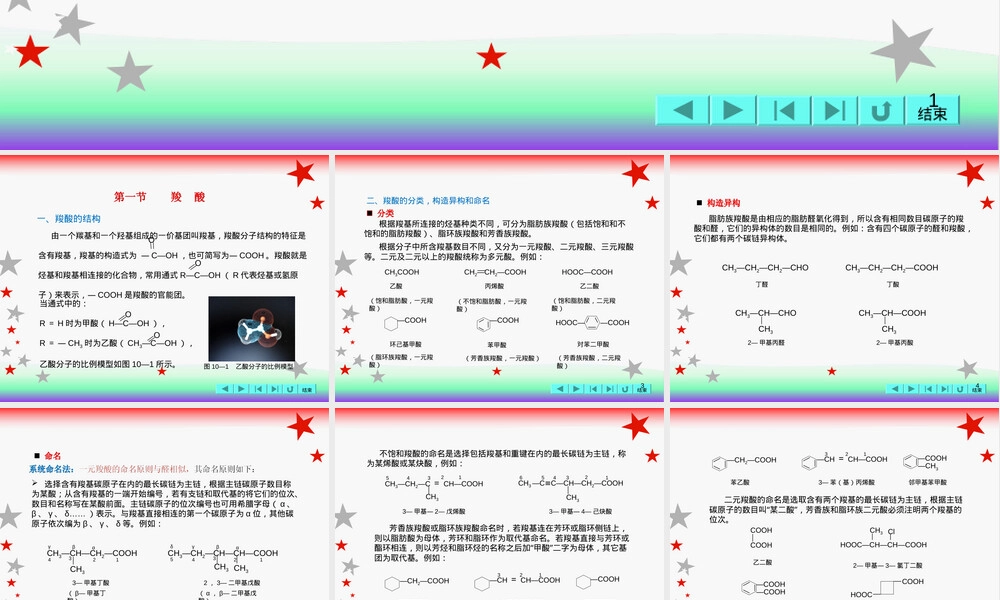The image size is (1000, 600).
Task: Select the acetic acid molecule model image
Action: point(252,328)
